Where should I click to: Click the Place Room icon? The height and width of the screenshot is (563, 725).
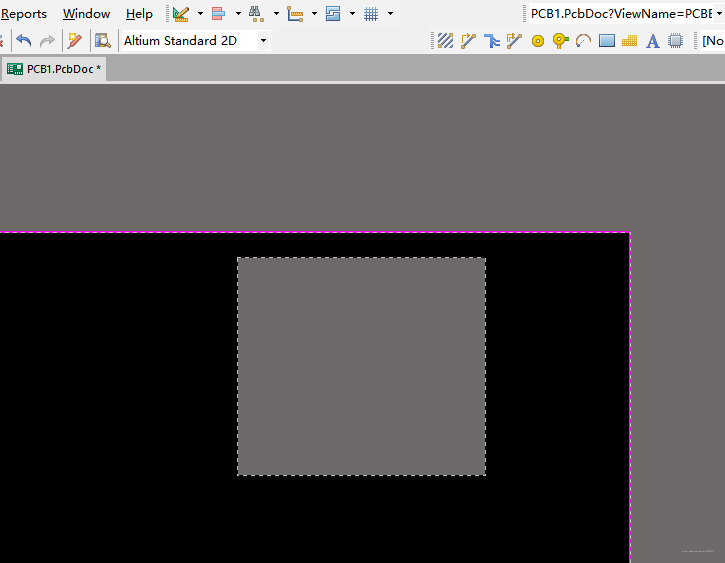pyautogui.click(x=333, y=14)
